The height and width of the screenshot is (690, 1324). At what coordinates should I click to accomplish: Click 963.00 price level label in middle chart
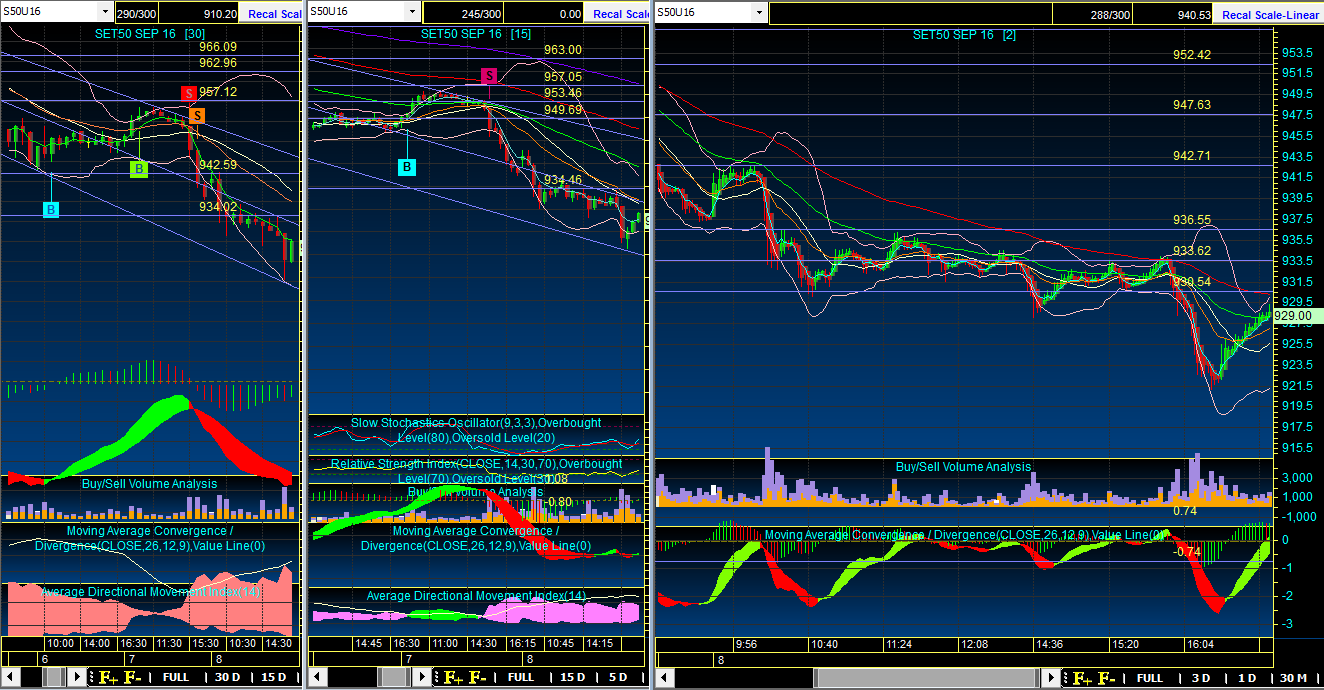pos(562,50)
